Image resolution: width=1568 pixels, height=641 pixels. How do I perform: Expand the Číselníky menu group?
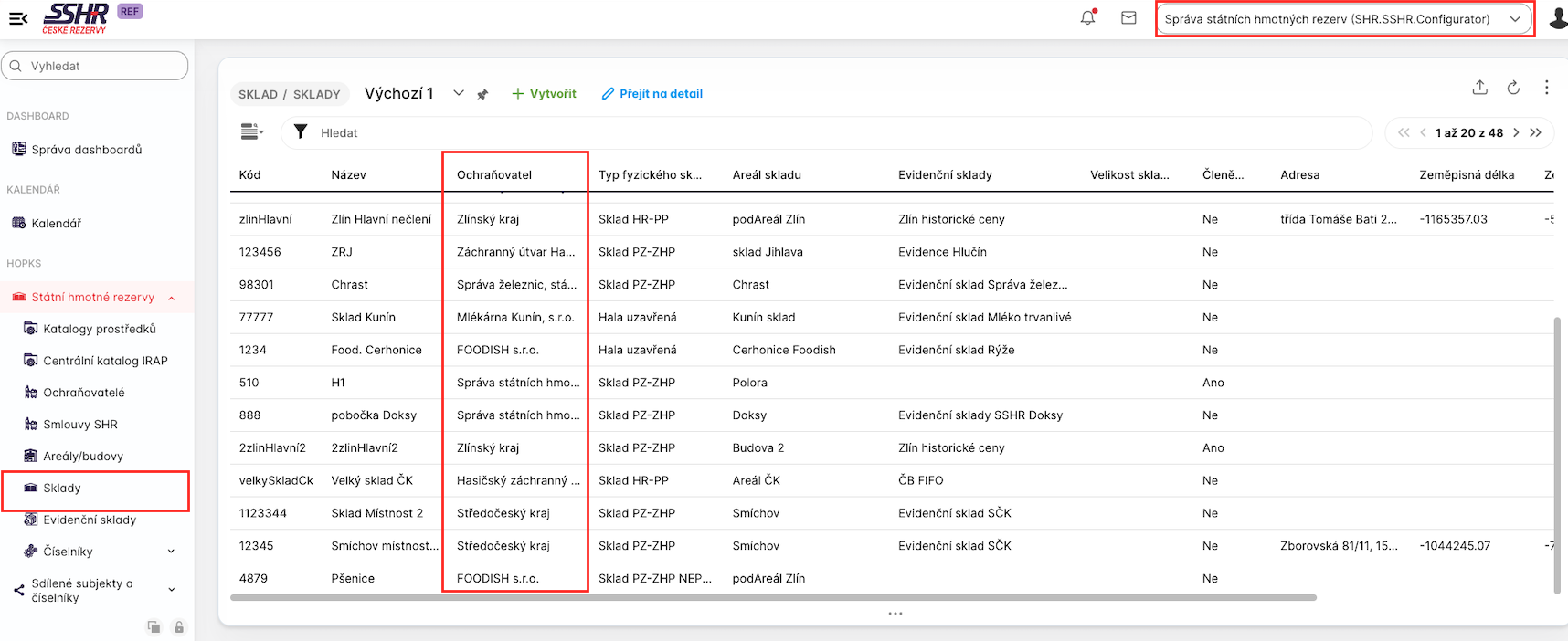pyautogui.click(x=171, y=552)
